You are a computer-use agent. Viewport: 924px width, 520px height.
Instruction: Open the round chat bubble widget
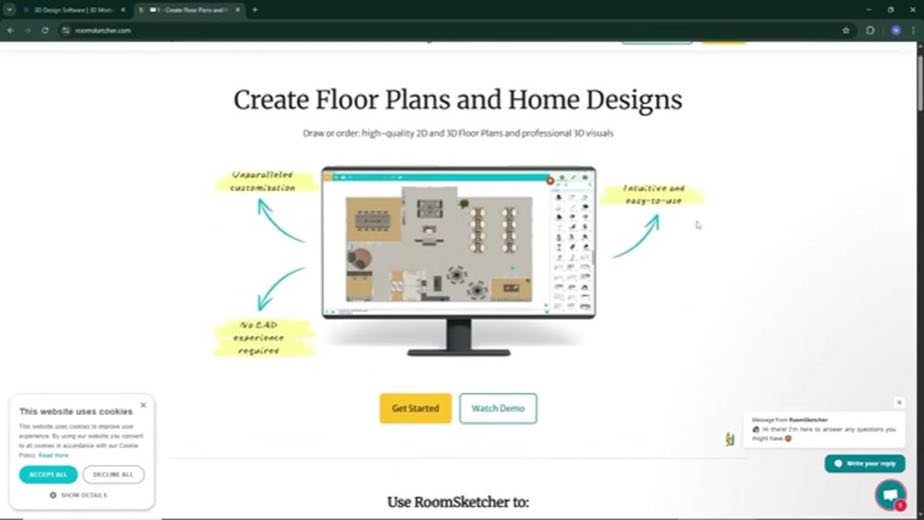pyautogui.click(x=890, y=494)
